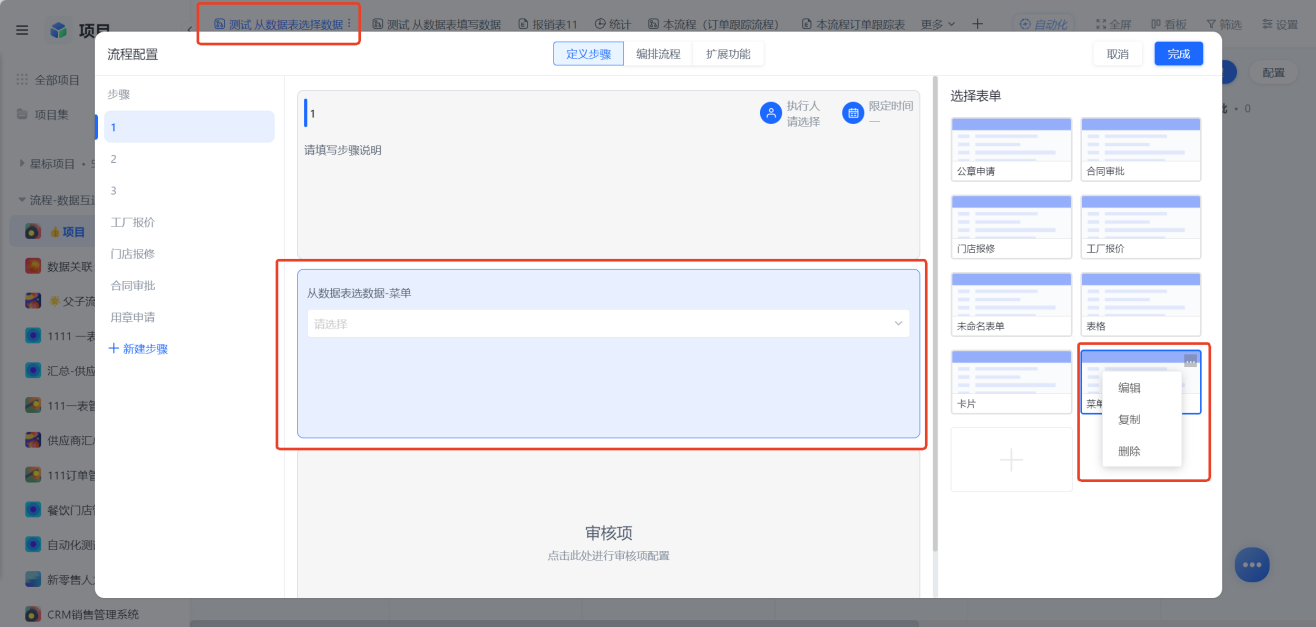The image size is (1316, 627).
Task: Expand the 星标项目 sidebar group
Action: [x=22, y=163]
